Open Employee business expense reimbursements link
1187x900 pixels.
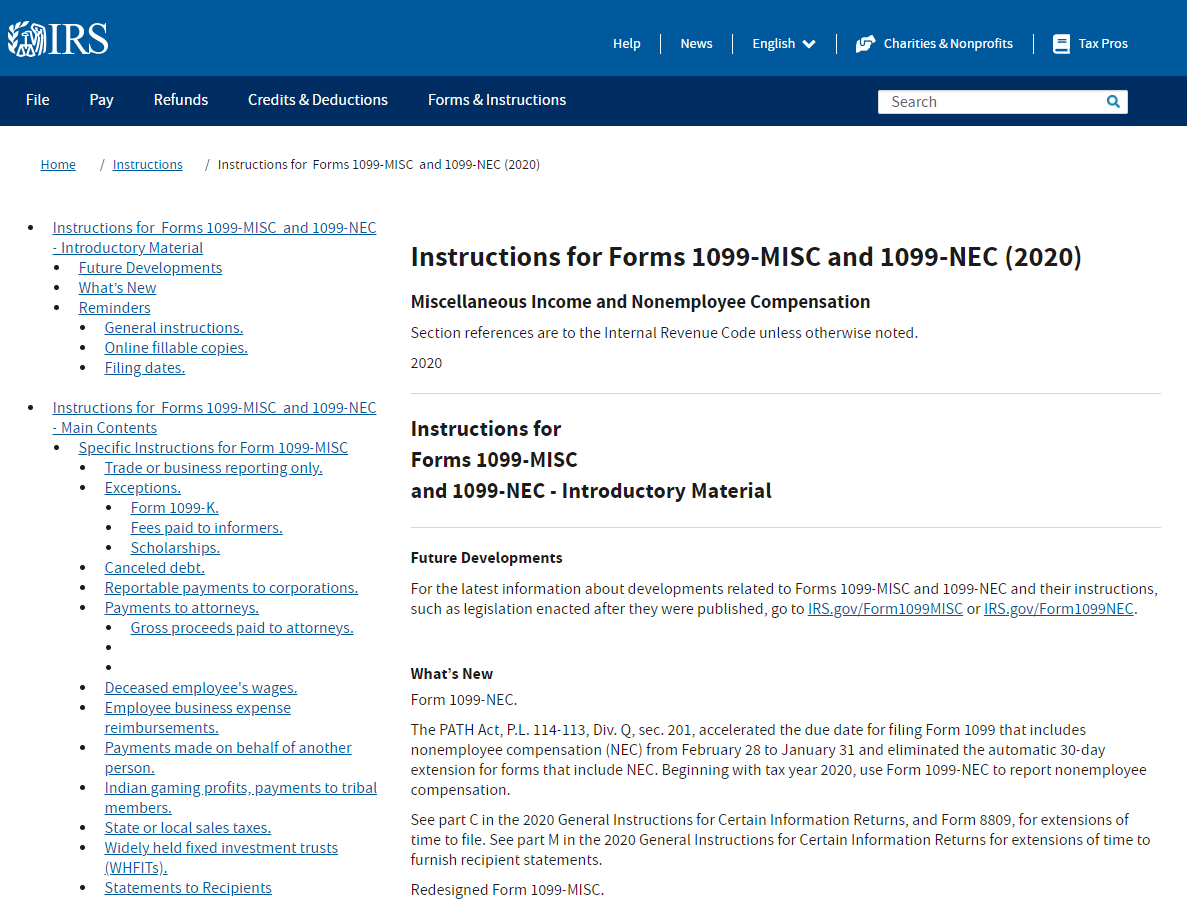(x=198, y=718)
